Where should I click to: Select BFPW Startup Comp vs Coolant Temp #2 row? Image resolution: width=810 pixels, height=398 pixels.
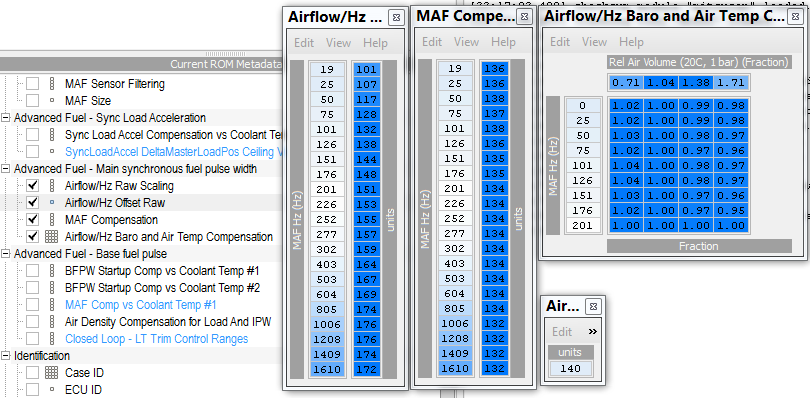(x=162, y=287)
